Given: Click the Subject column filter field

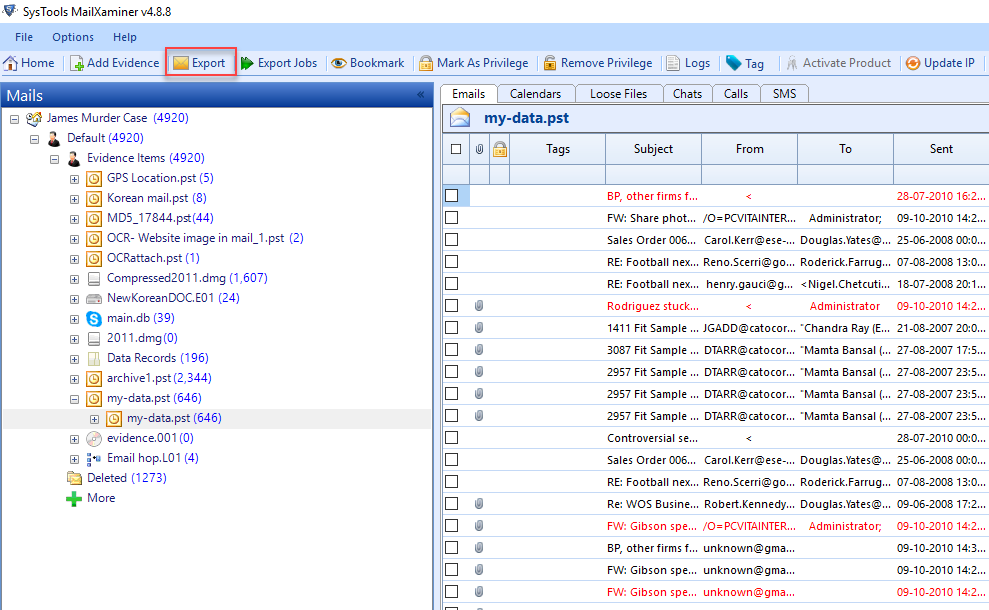Looking at the screenshot, I should (x=653, y=175).
